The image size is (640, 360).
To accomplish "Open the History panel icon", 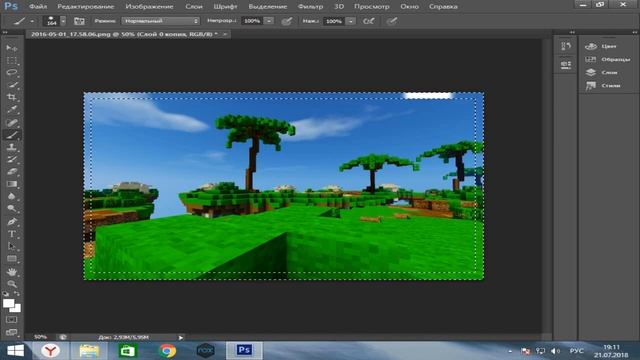I will pos(566,46).
